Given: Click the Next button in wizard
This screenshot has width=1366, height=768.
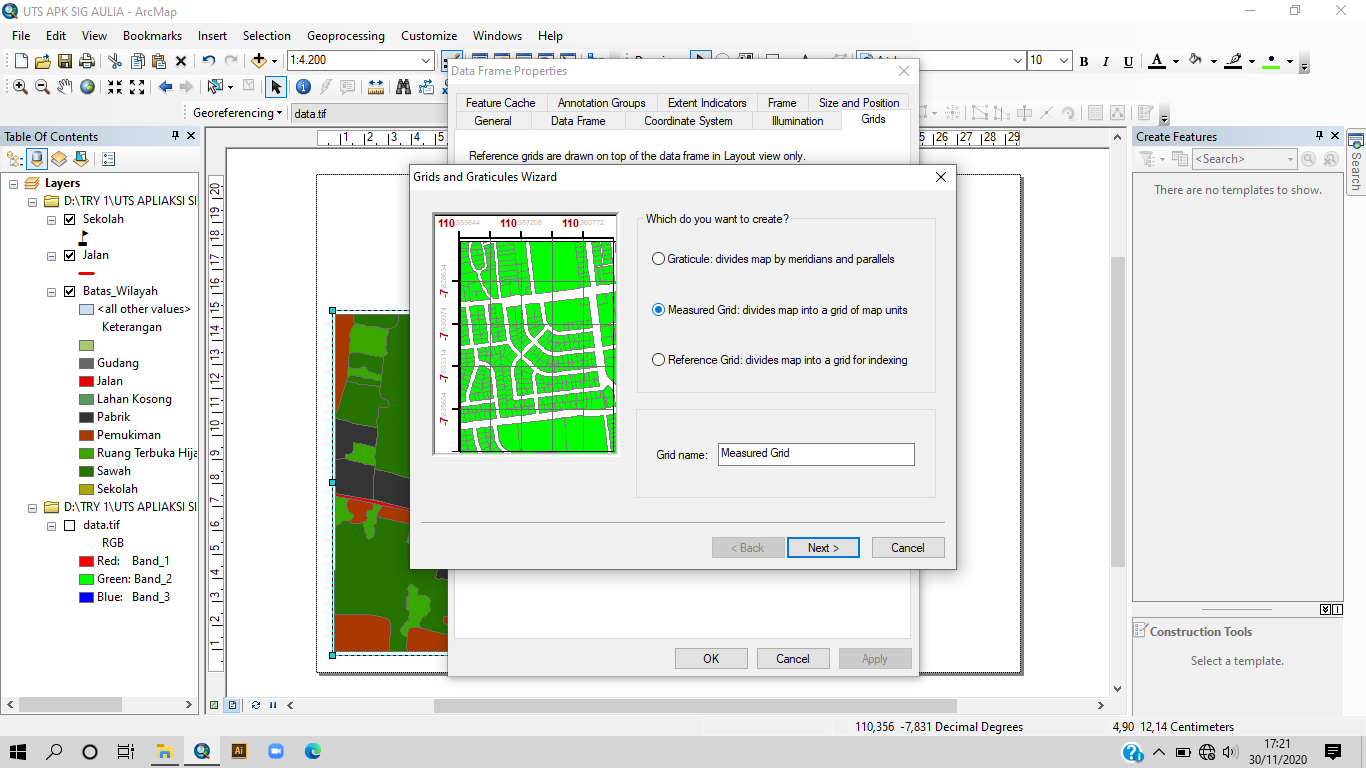Looking at the screenshot, I should [823, 548].
